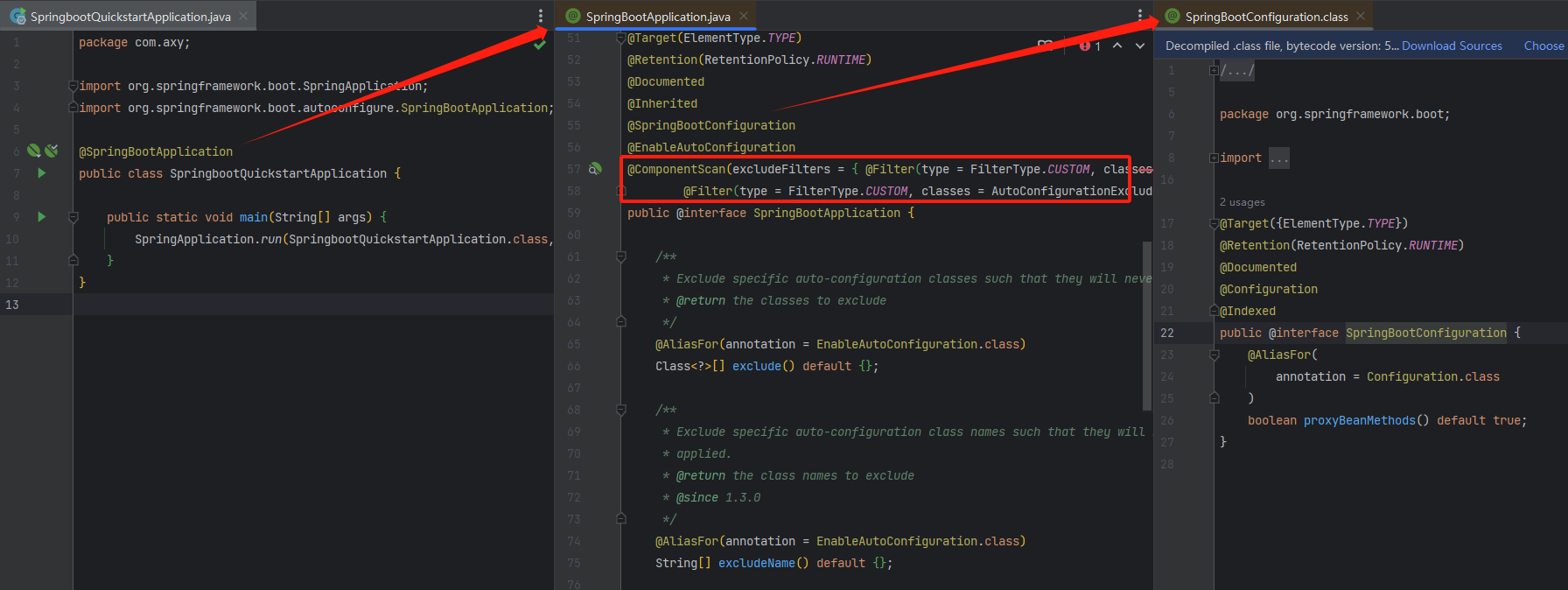This screenshot has height=590, width=1568.
Task: Click the 2 usages inlay hint
Action: (x=1242, y=202)
